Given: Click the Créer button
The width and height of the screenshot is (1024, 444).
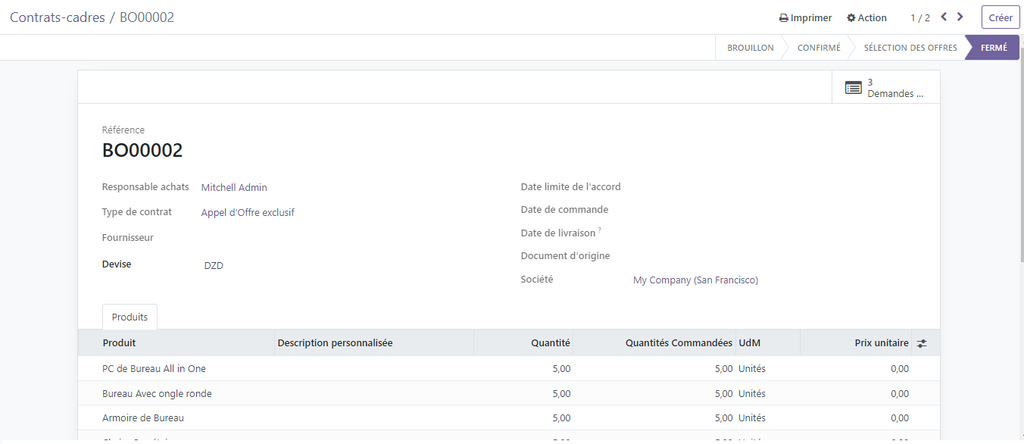Looking at the screenshot, I should tap(1000, 18).
